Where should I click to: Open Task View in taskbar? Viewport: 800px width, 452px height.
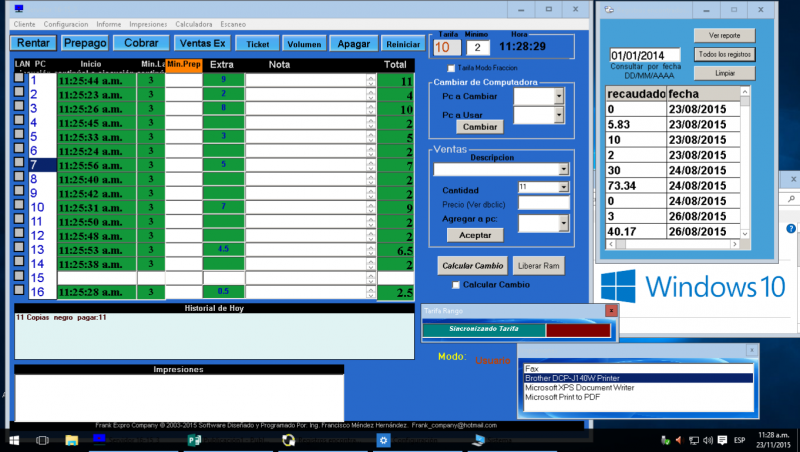point(42,440)
